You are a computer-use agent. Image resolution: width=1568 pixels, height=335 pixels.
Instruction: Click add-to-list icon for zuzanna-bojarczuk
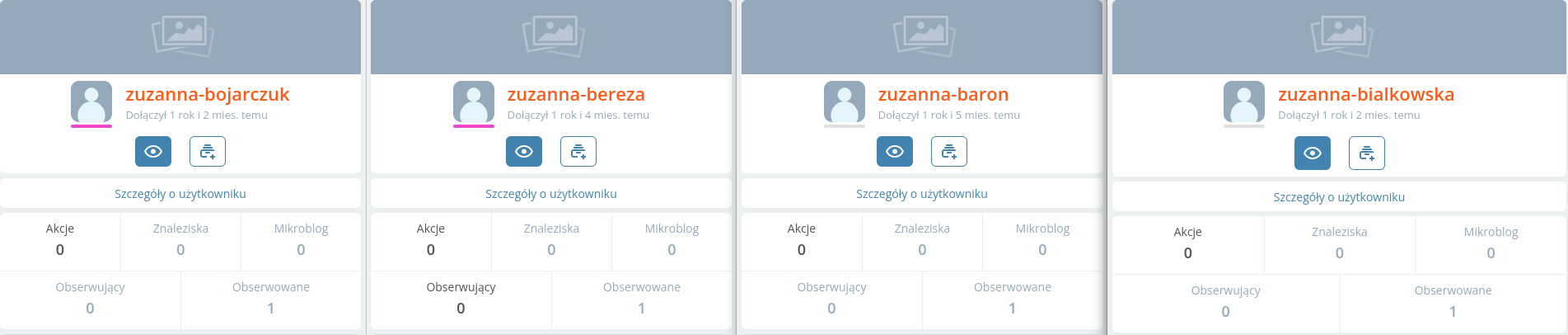click(208, 152)
